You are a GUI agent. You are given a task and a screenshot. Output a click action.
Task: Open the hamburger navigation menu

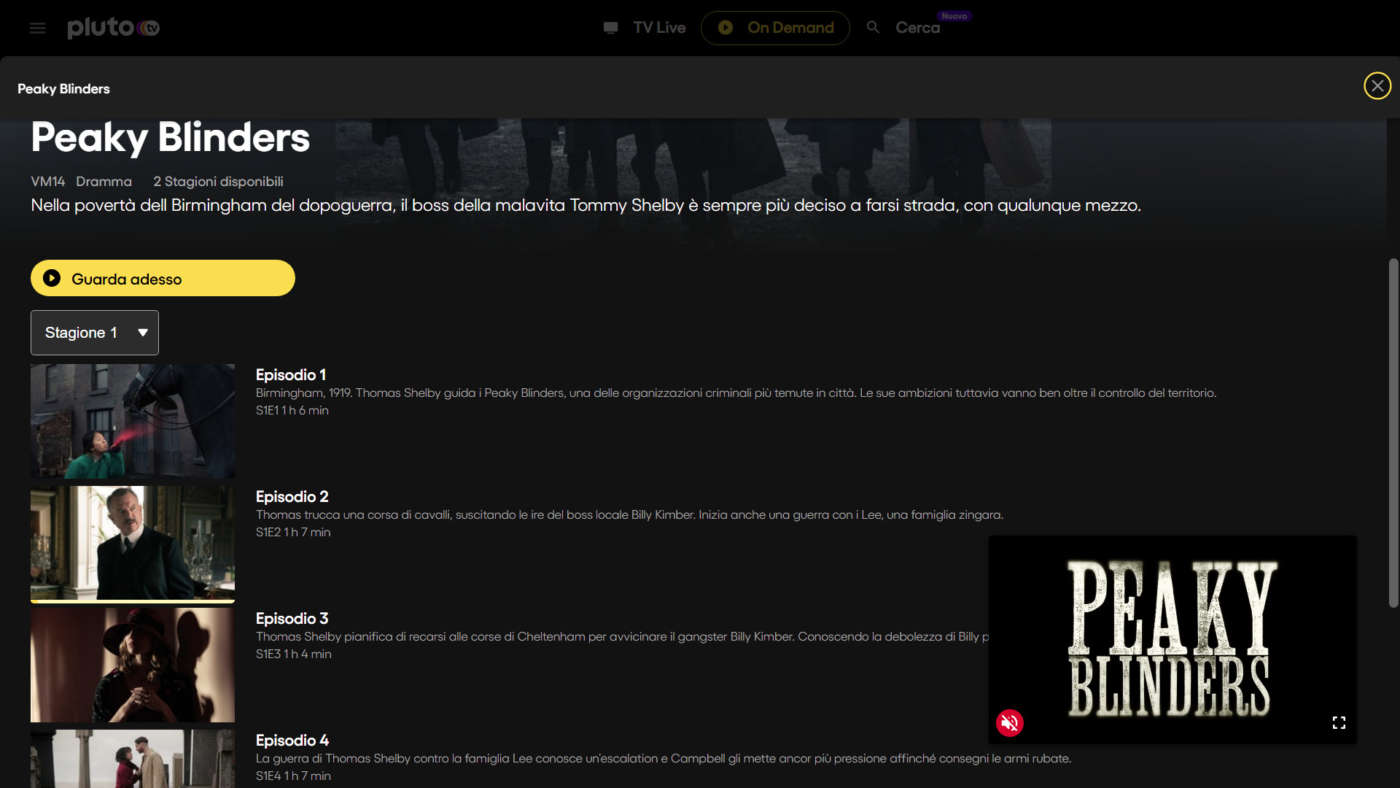[x=37, y=27]
